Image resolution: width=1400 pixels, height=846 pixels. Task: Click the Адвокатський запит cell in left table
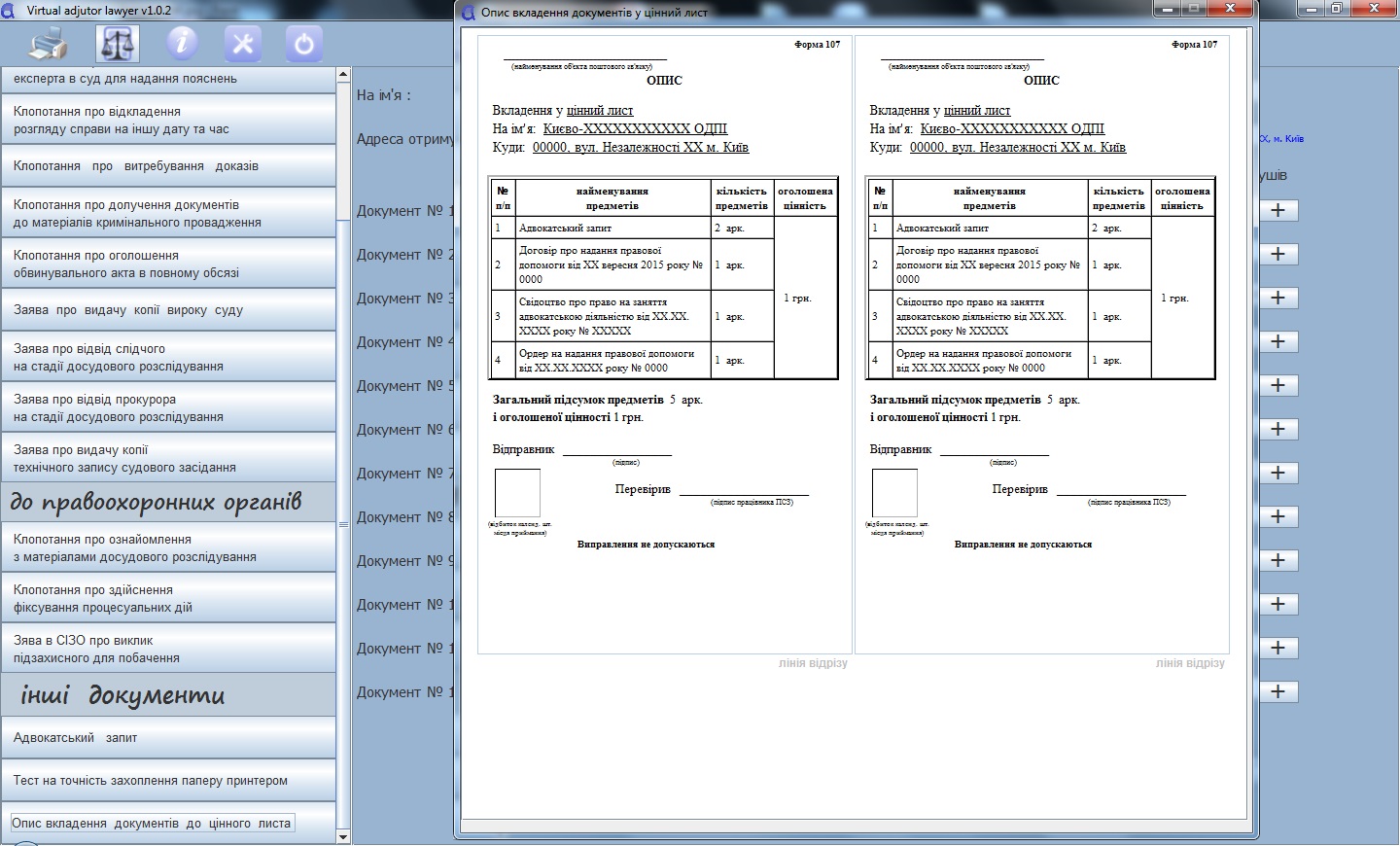point(613,228)
